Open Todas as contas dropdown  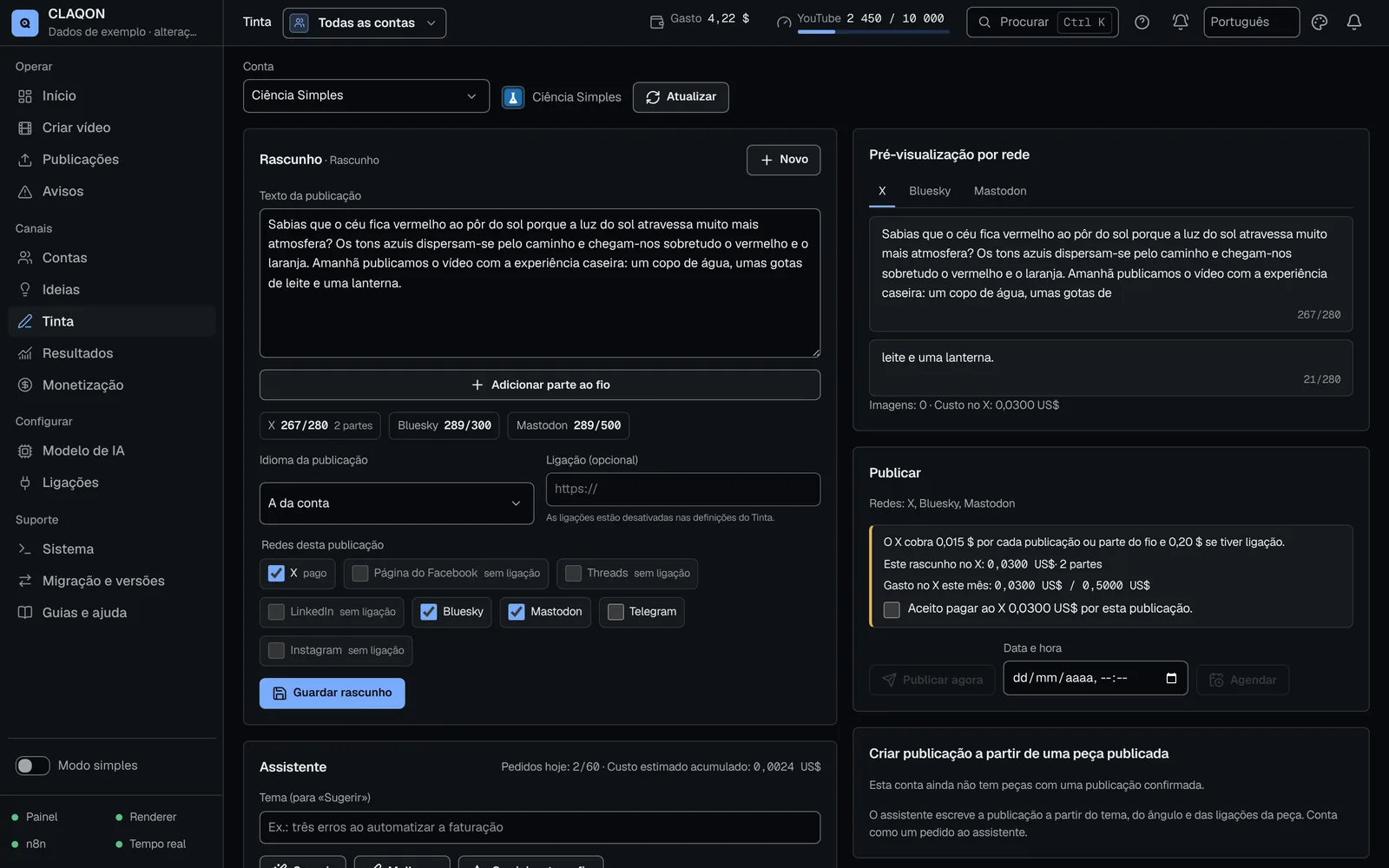(x=365, y=23)
